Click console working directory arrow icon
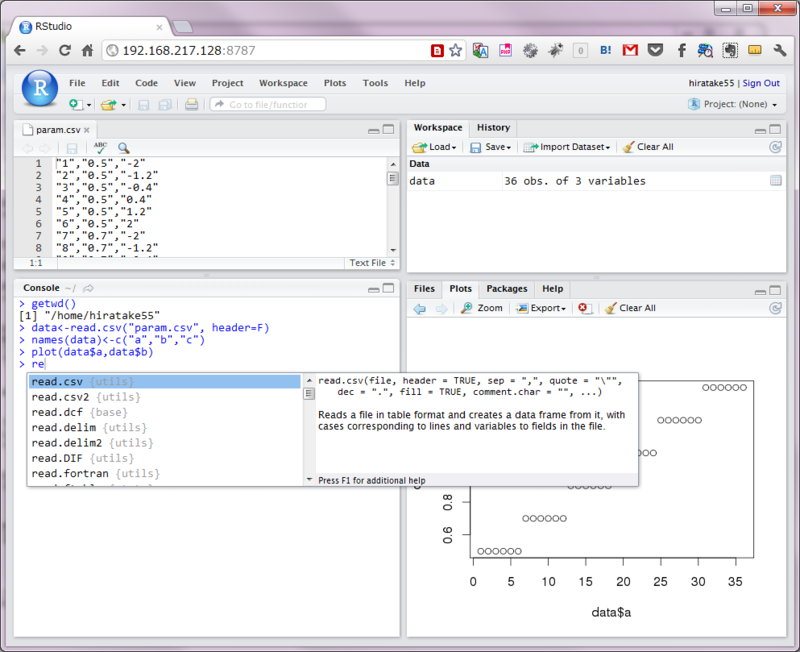 pyautogui.click(x=88, y=288)
